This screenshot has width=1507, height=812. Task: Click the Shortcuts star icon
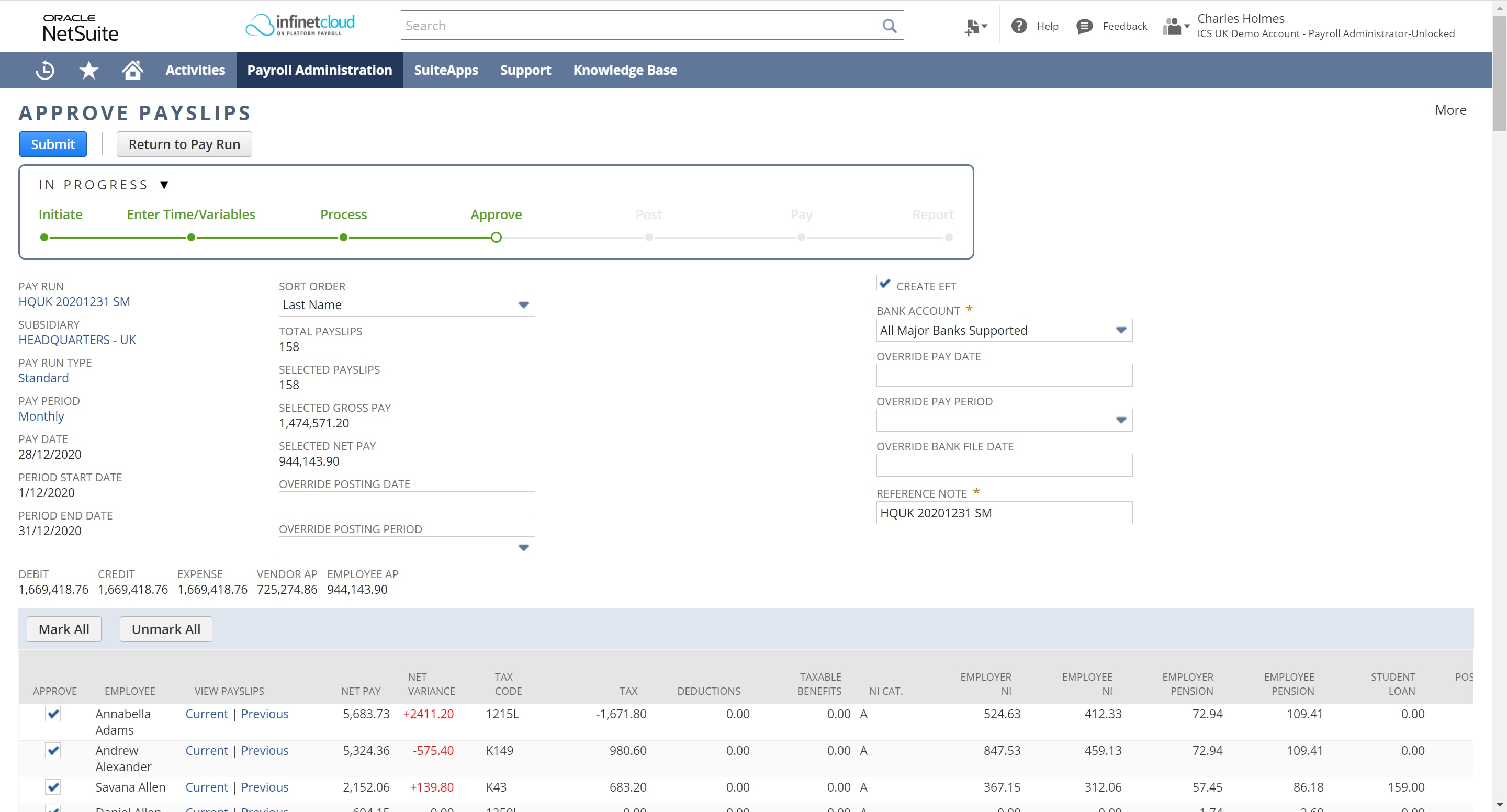(88, 70)
